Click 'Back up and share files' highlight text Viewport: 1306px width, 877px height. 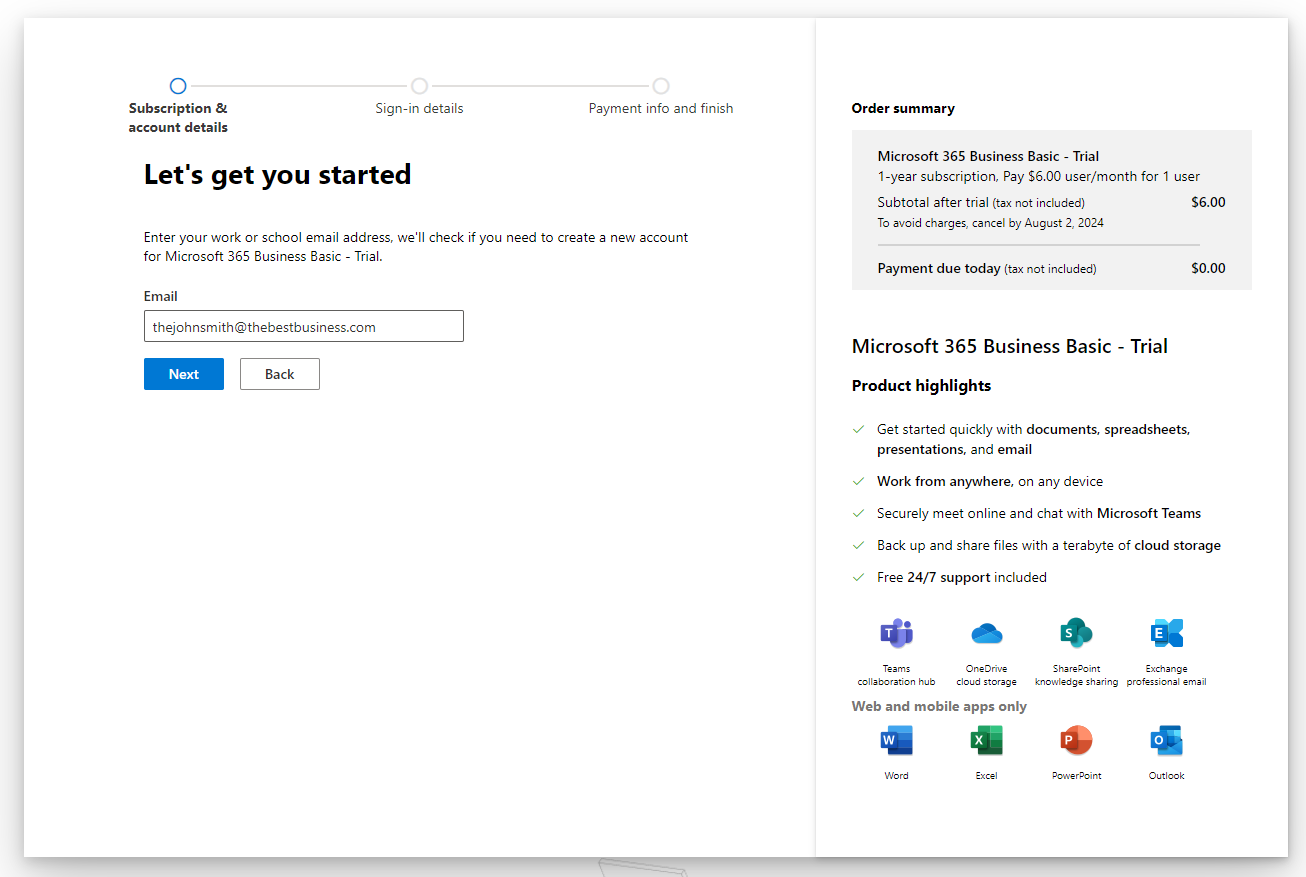click(1049, 545)
